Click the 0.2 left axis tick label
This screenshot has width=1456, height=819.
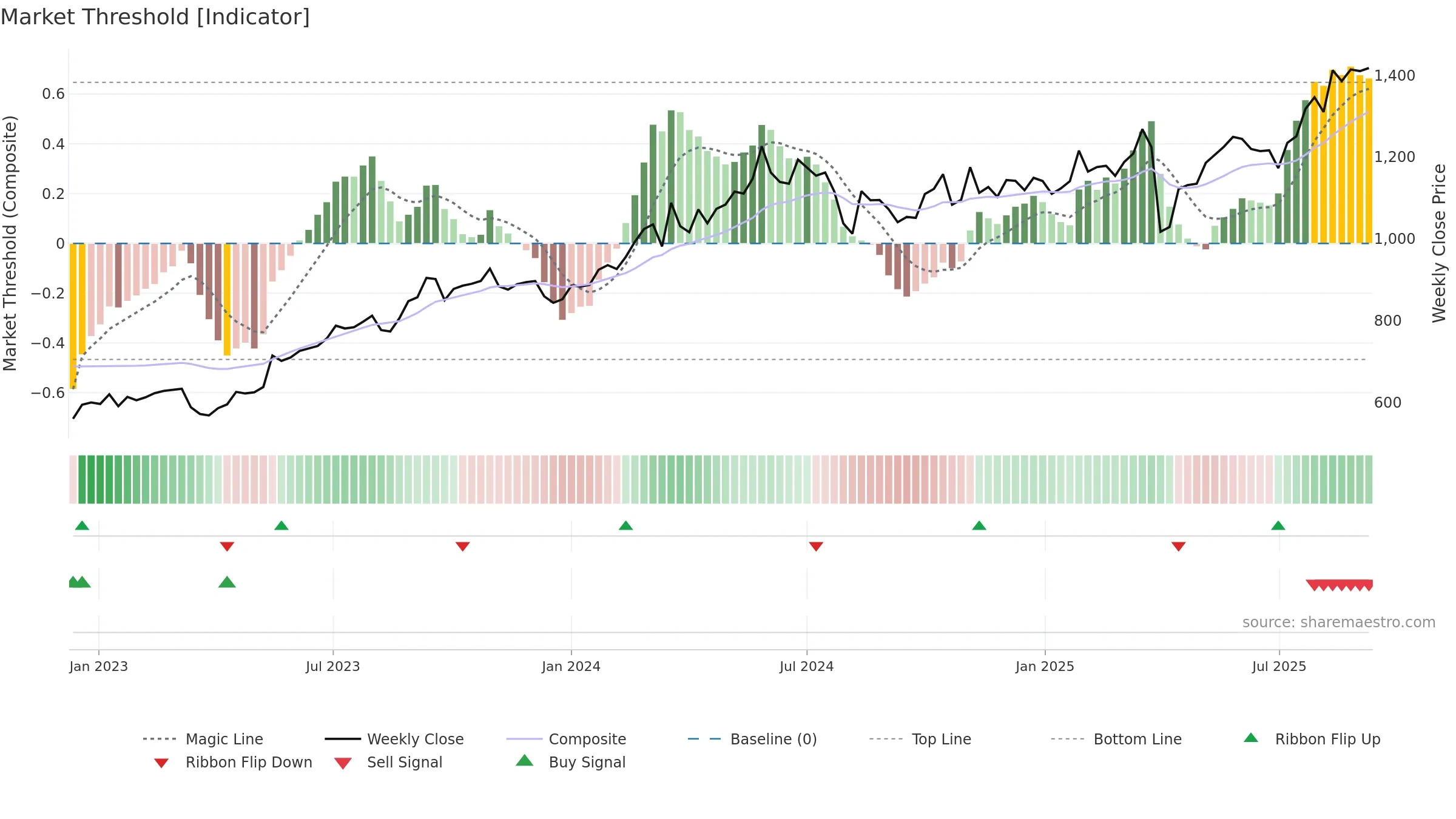[x=53, y=194]
